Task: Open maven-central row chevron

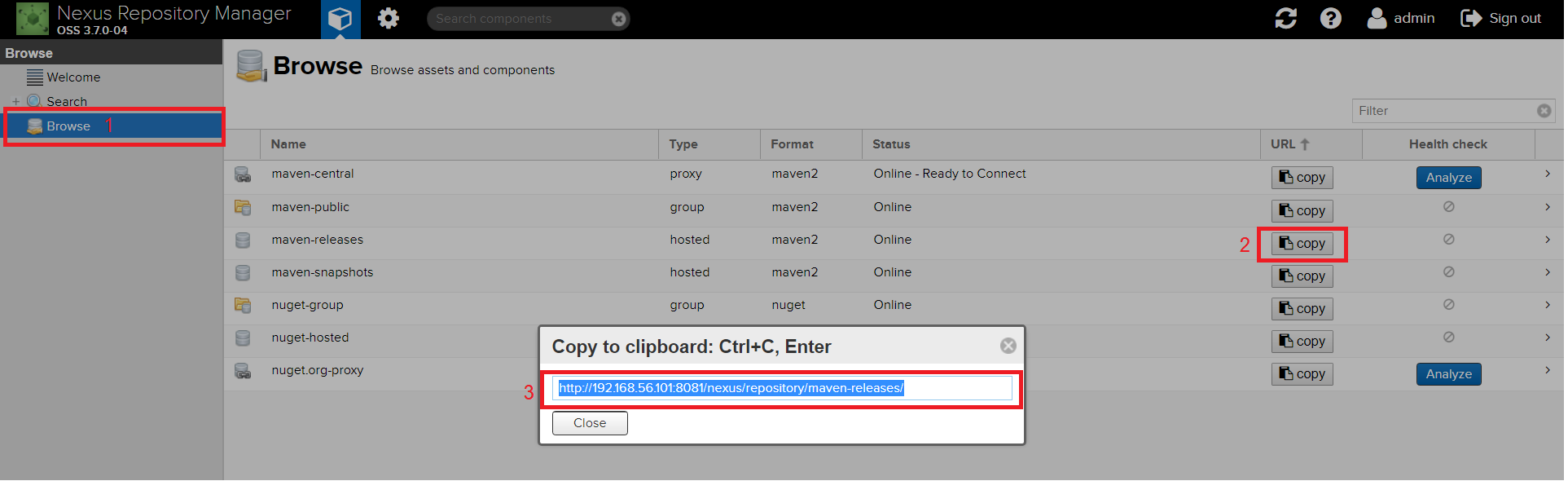Action: click(1547, 174)
